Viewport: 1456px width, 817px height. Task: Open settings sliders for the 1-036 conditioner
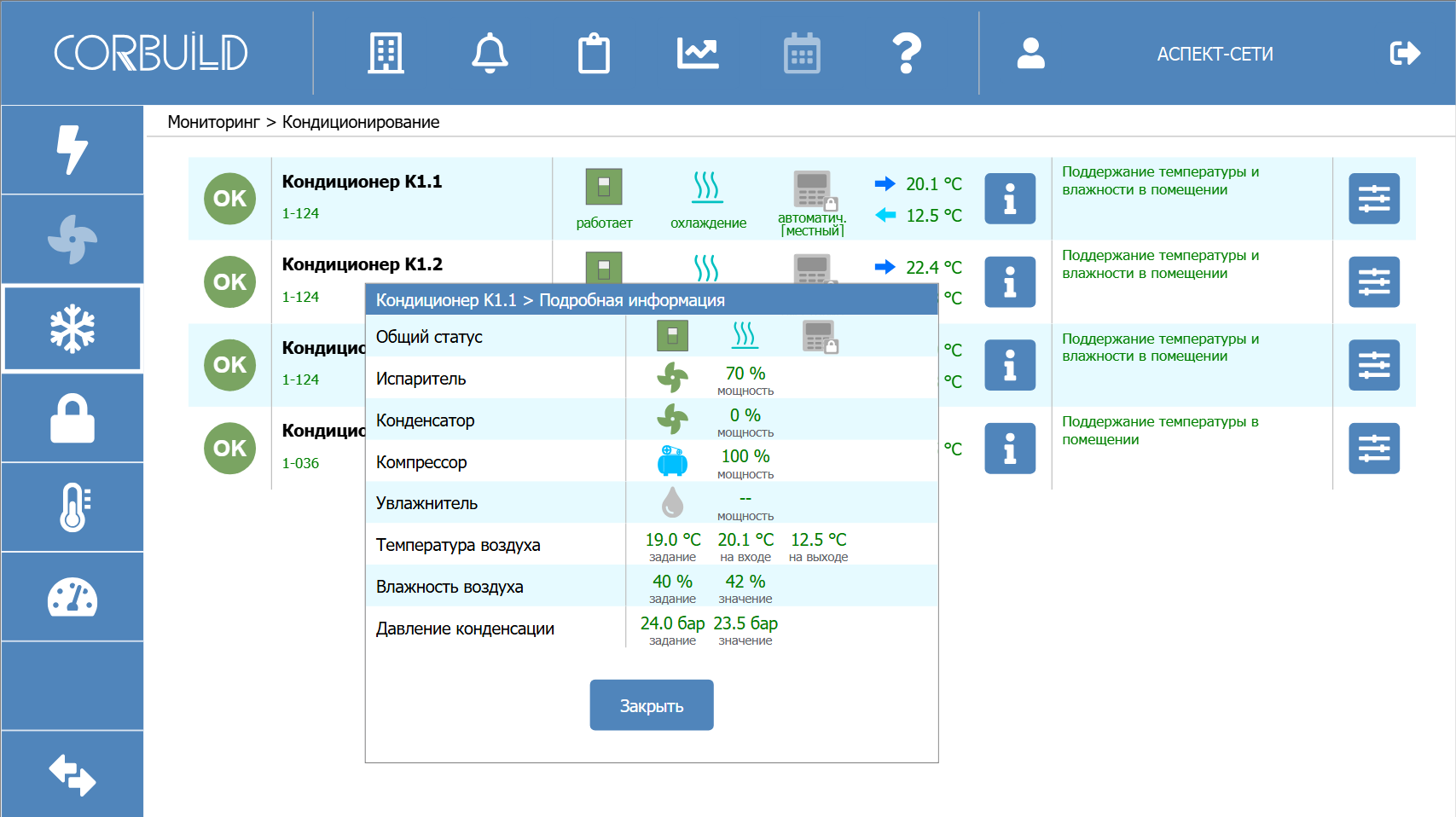tap(1374, 449)
